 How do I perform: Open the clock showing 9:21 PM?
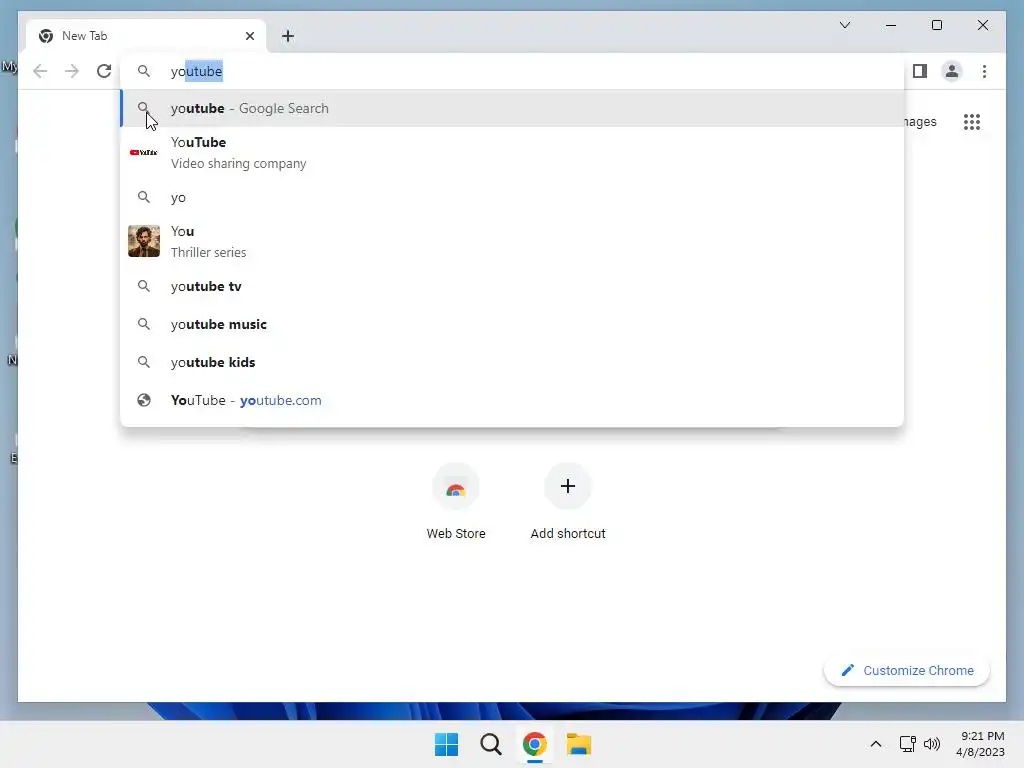coord(980,744)
